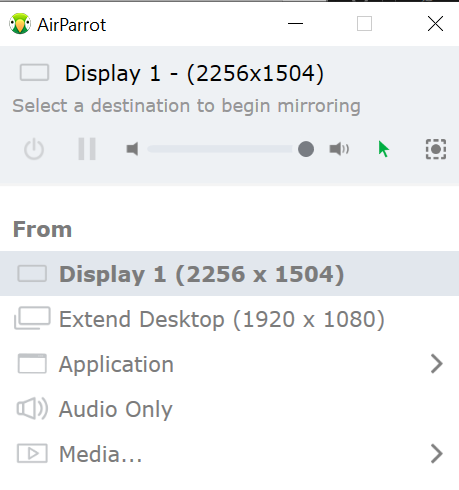The height and width of the screenshot is (490, 459).
Task: Click the Extend Desktop dual-screen icon
Action: tap(32, 318)
